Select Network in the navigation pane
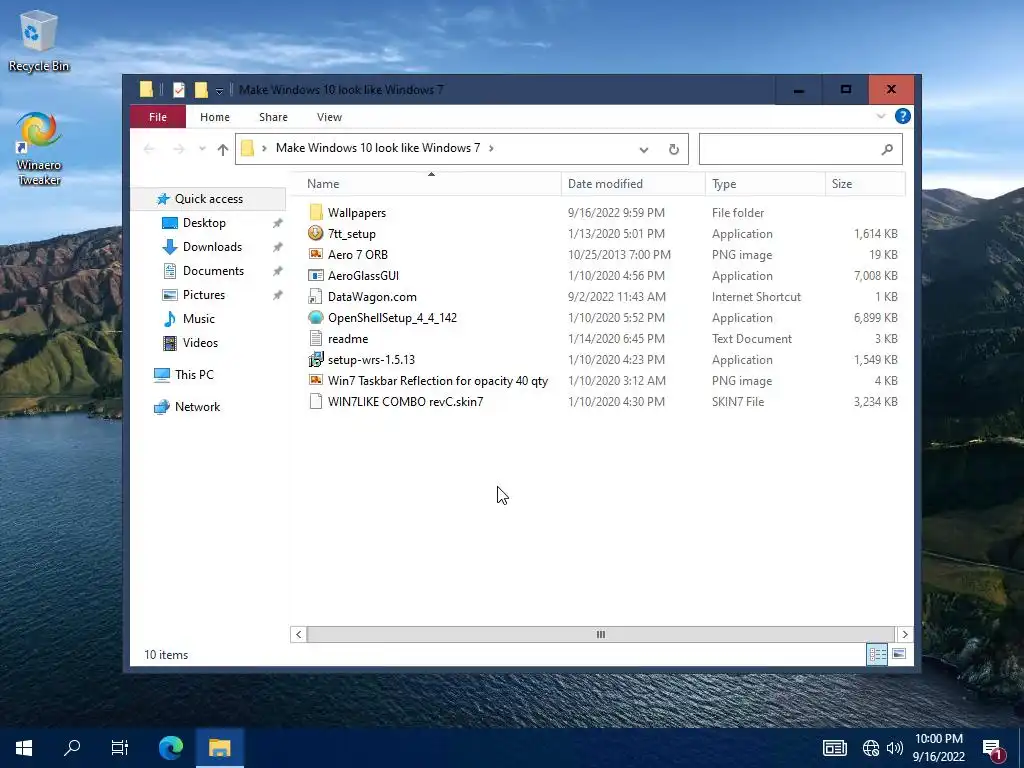Screen dimensions: 1024x768 pos(197,407)
